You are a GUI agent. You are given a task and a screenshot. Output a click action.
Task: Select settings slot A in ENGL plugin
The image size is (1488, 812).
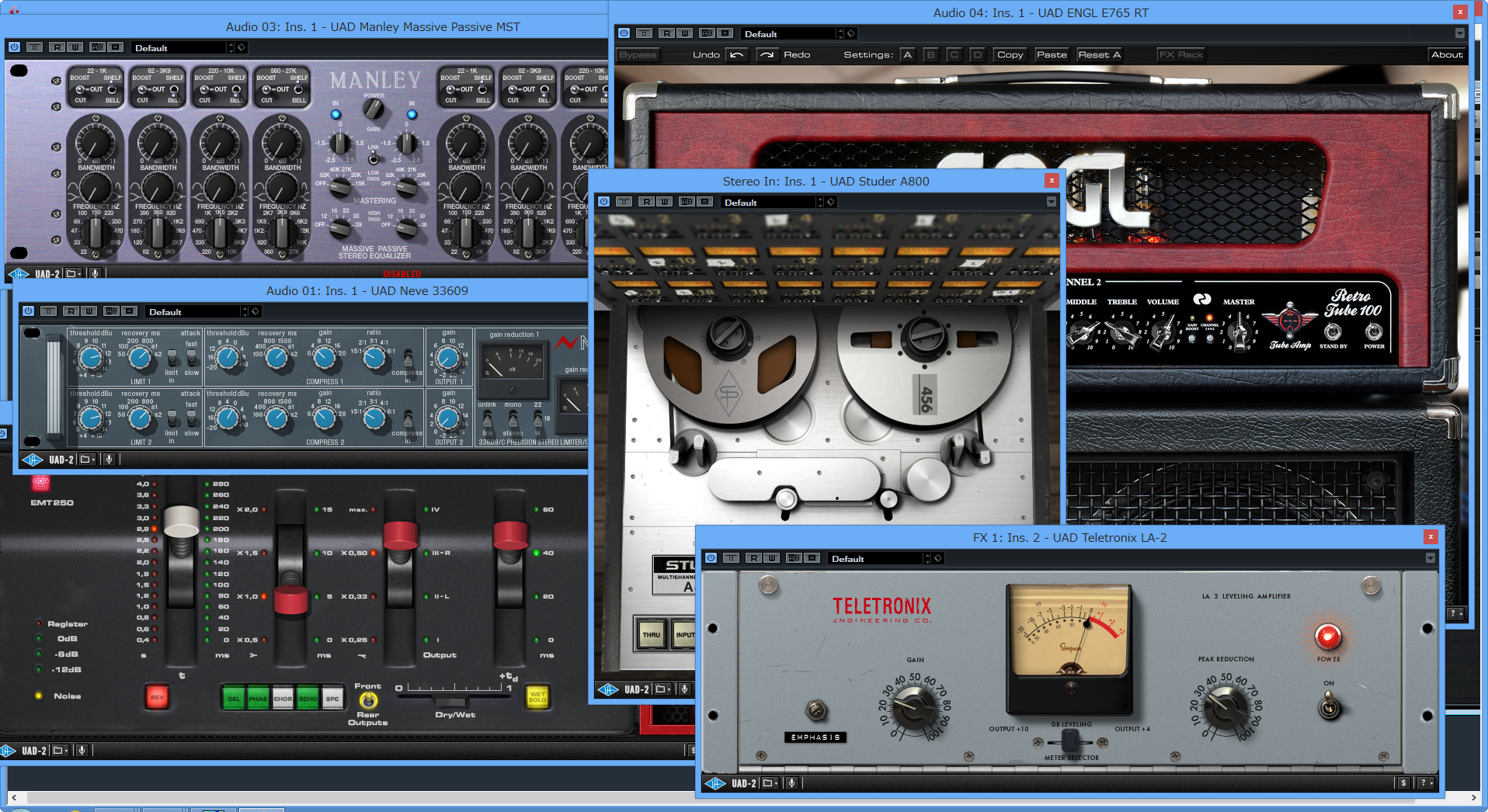[907, 54]
